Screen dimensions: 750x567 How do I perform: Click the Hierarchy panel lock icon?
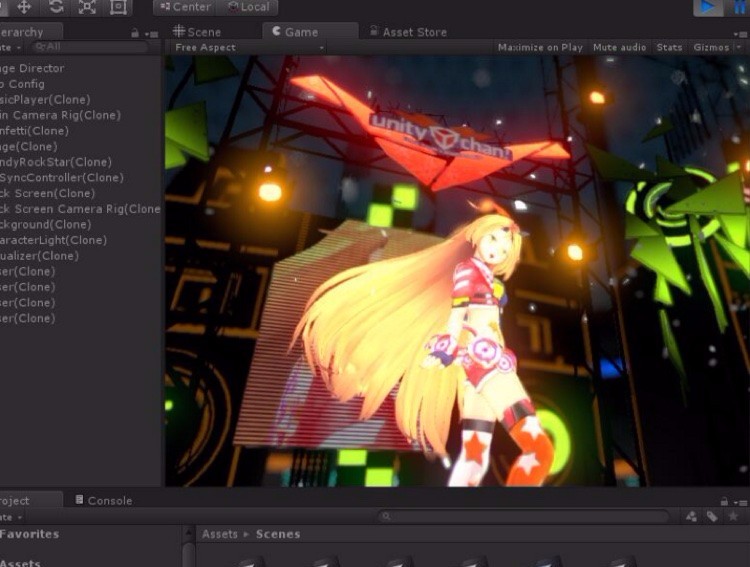click(x=135, y=33)
